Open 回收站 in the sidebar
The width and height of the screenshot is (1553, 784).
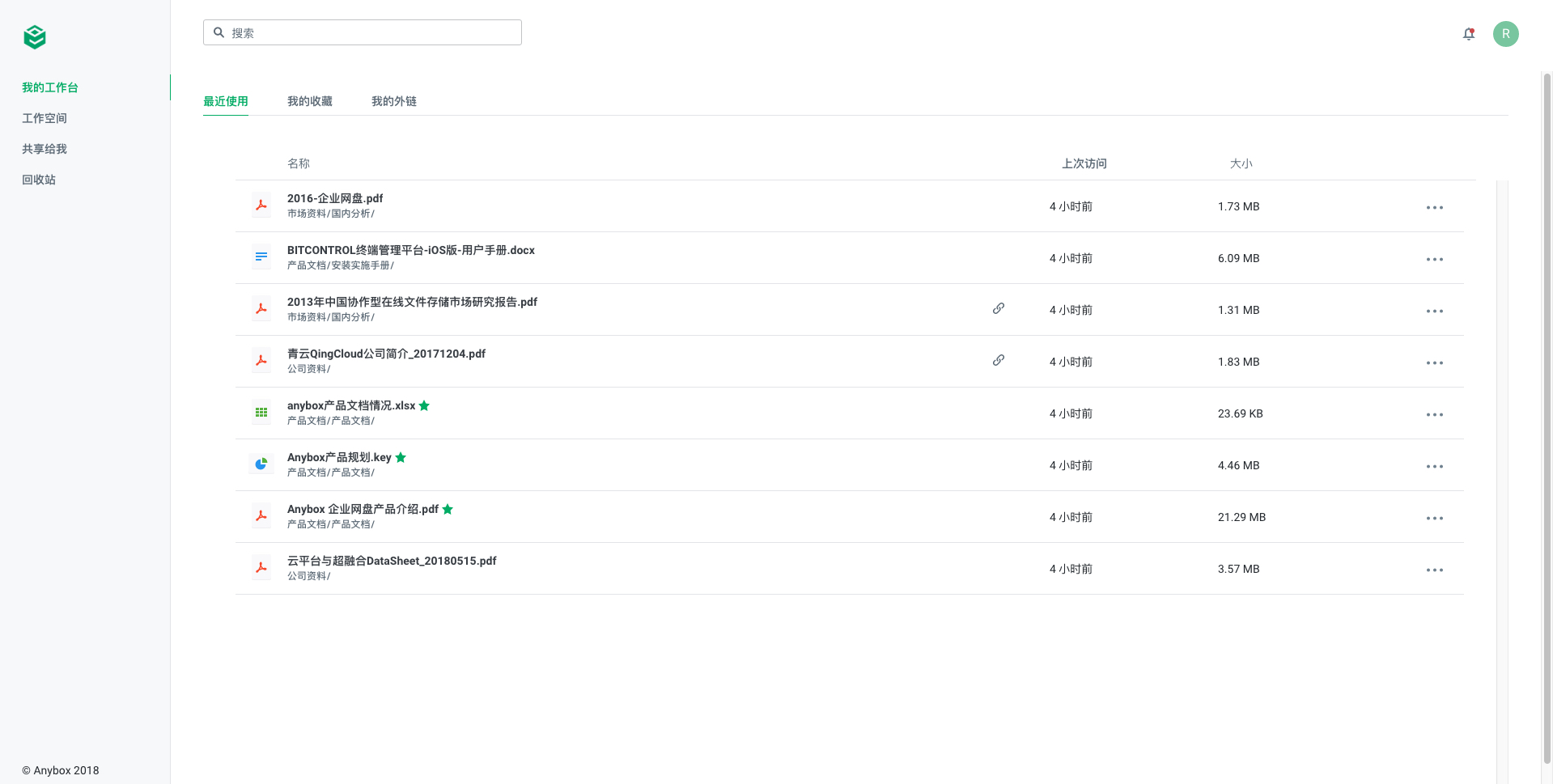39,180
